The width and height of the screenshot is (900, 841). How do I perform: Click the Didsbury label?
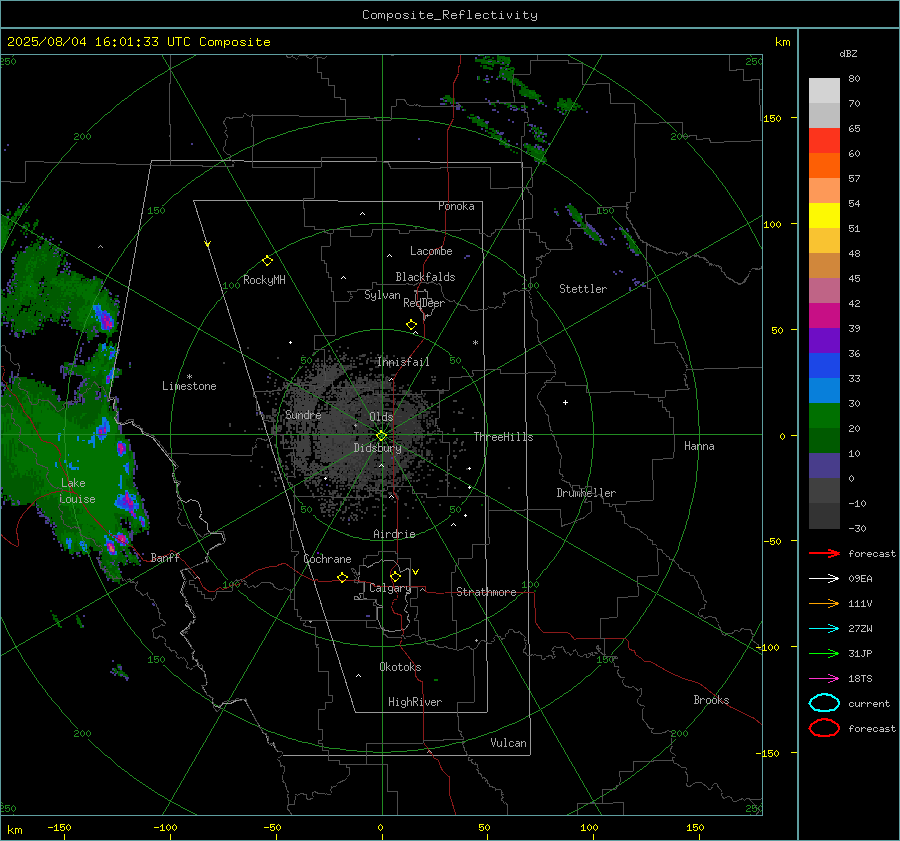tap(377, 448)
